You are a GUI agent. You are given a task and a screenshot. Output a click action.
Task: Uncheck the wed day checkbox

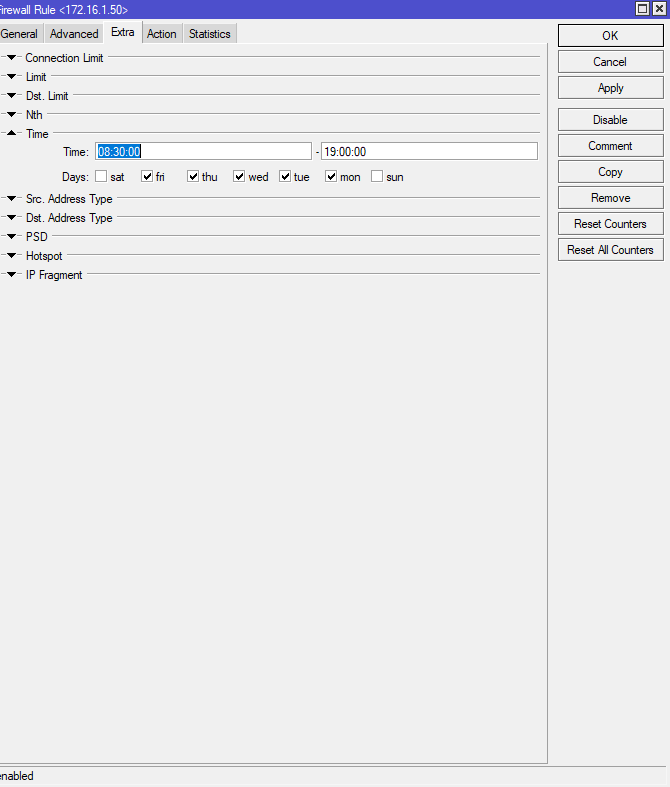coord(239,177)
